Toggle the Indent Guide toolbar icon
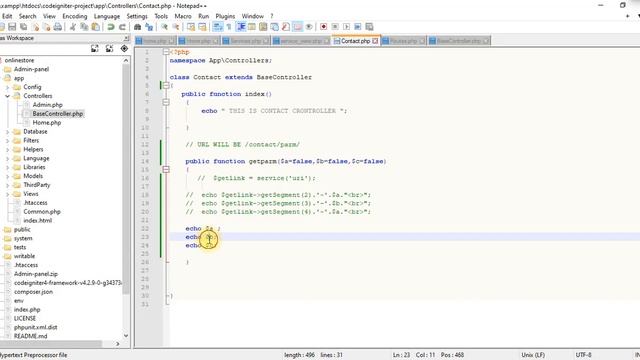This screenshot has width=640, height=360. [241, 27]
